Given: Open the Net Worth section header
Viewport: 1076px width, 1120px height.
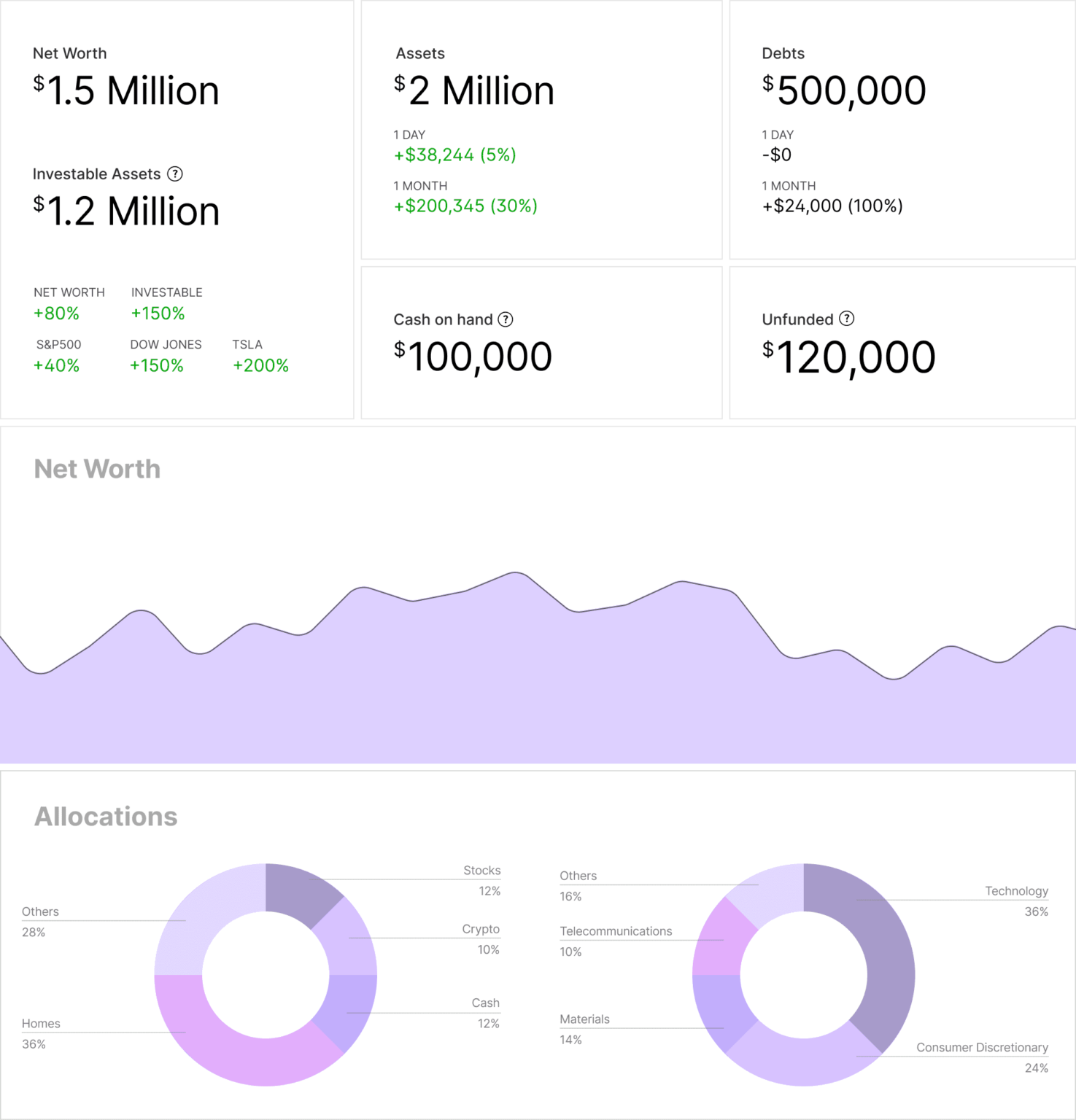Looking at the screenshot, I should [98, 468].
